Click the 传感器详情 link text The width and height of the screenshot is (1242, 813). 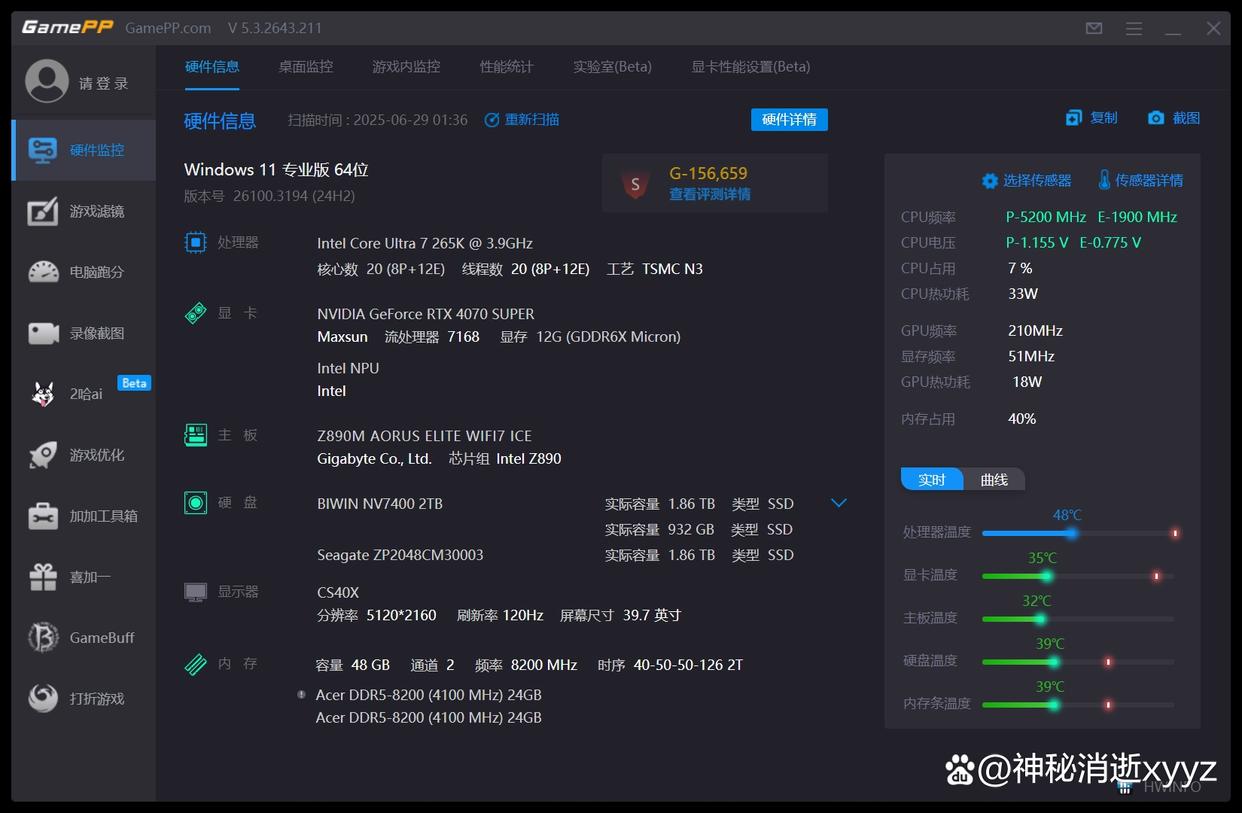[1149, 181]
